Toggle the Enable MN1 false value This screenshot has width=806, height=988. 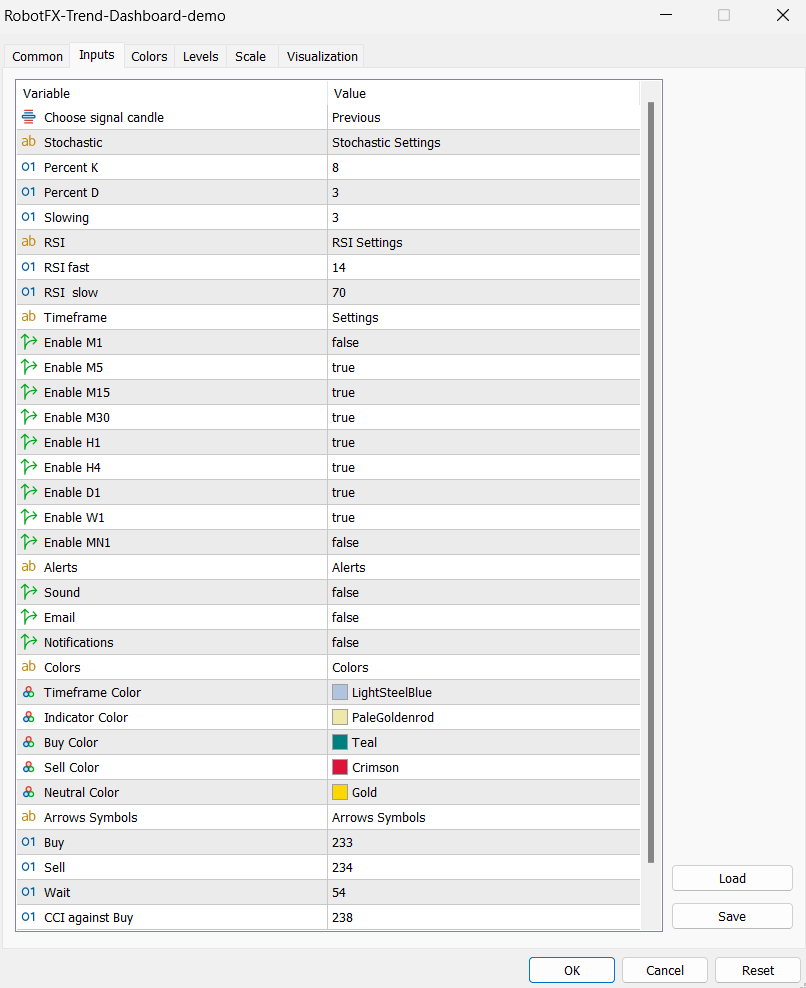(x=483, y=543)
